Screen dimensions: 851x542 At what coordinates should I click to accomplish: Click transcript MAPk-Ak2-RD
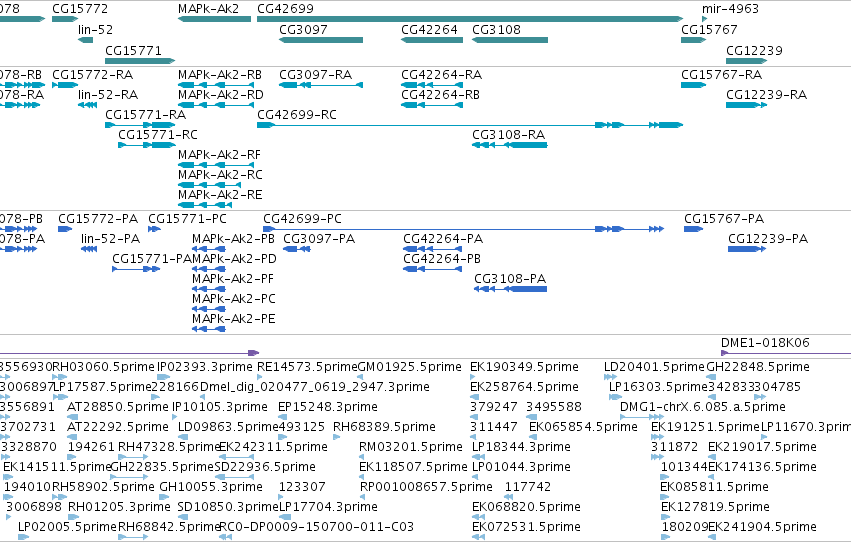[x=216, y=105]
